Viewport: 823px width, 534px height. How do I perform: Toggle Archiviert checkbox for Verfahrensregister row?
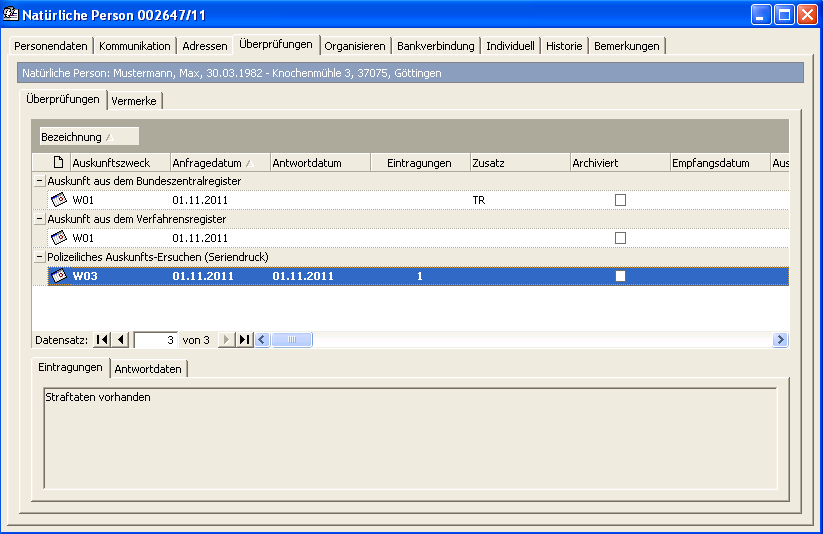point(620,238)
